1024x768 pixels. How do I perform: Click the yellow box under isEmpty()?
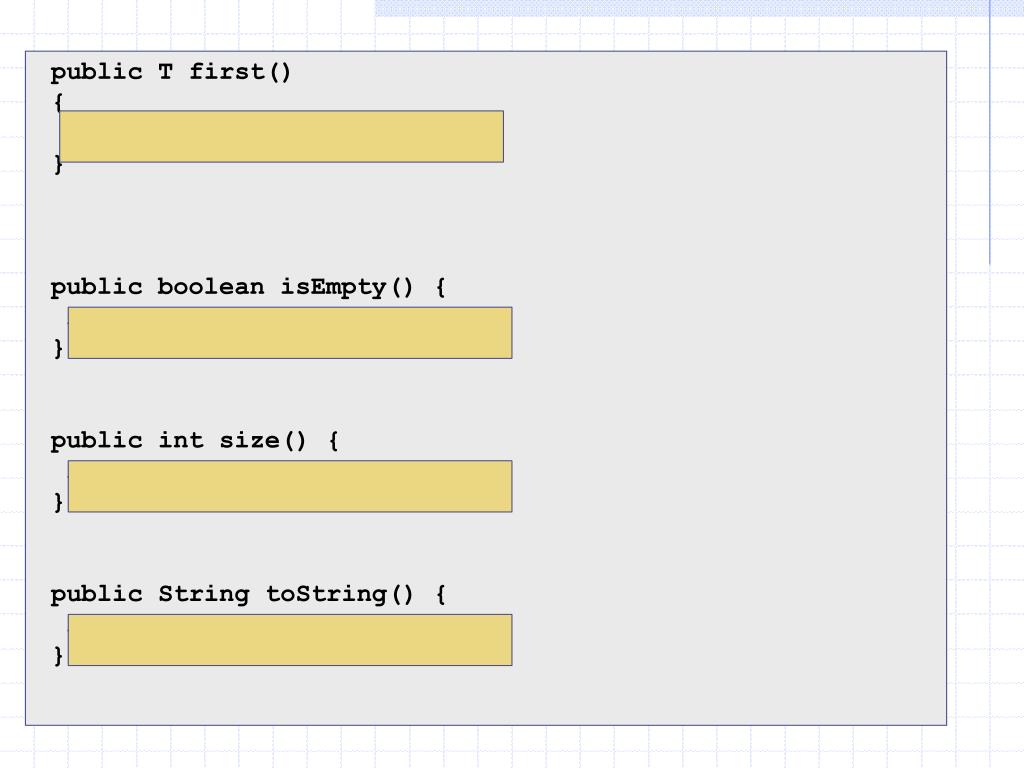pos(290,332)
